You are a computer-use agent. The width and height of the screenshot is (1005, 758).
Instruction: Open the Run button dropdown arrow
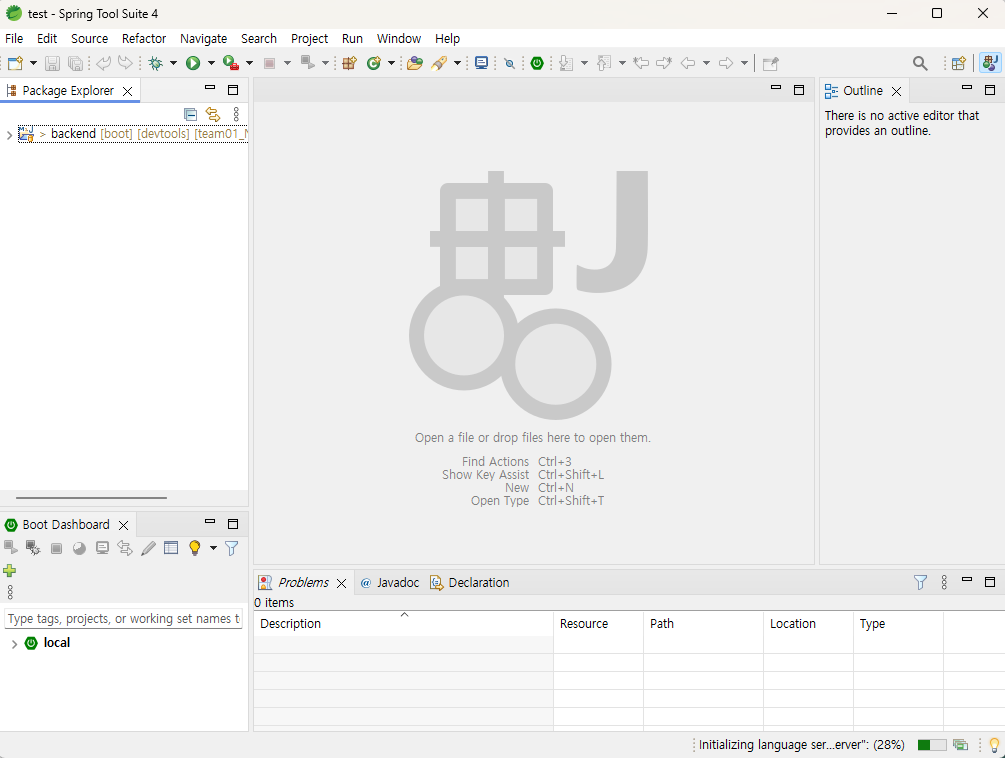tap(211, 63)
